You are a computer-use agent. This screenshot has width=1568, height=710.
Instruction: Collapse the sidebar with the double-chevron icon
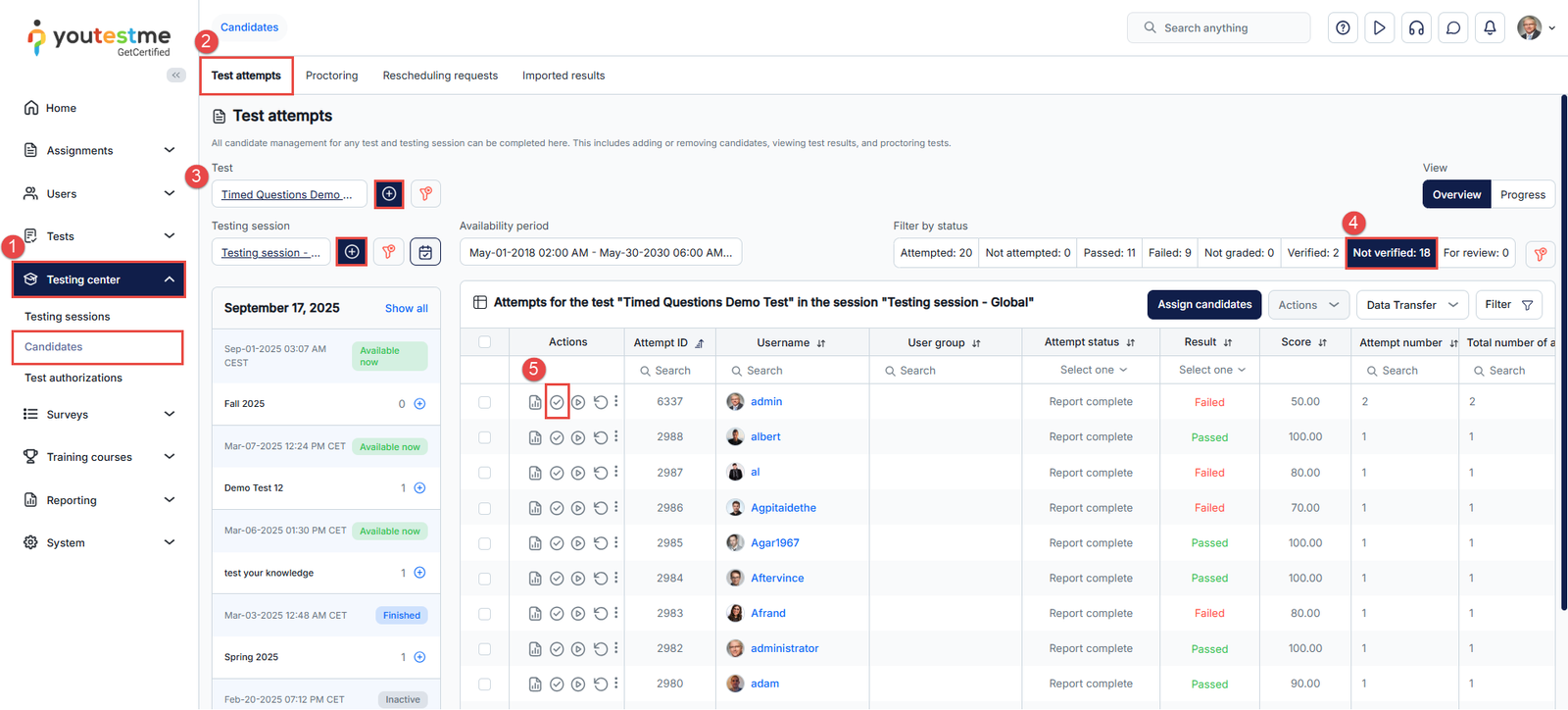[x=176, y=75]
